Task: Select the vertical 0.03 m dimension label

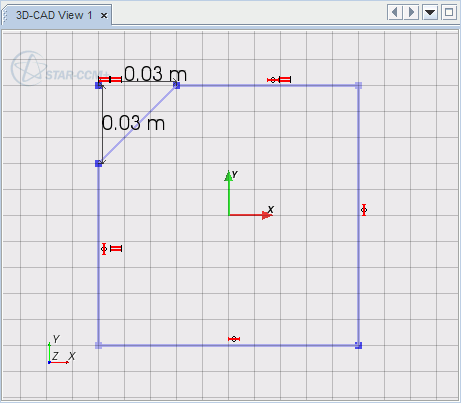Action: pyautogui.click(x=133, y=123)
